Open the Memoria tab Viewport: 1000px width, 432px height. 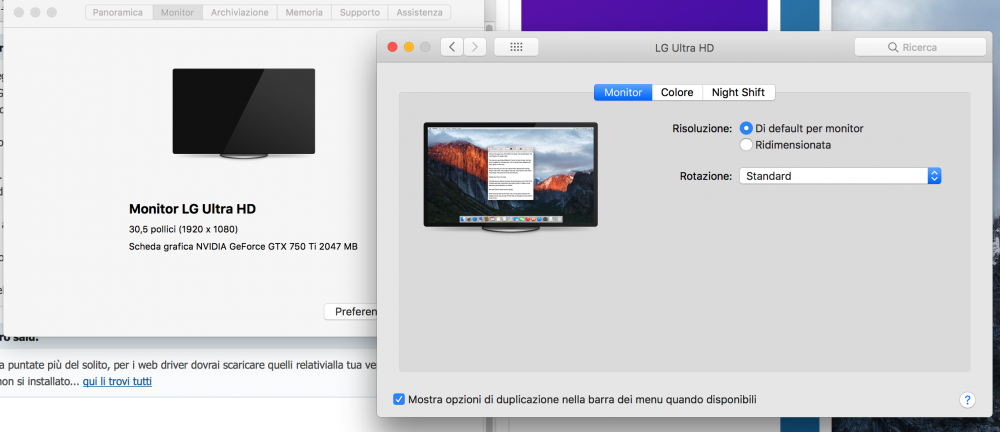pos(304,12)
